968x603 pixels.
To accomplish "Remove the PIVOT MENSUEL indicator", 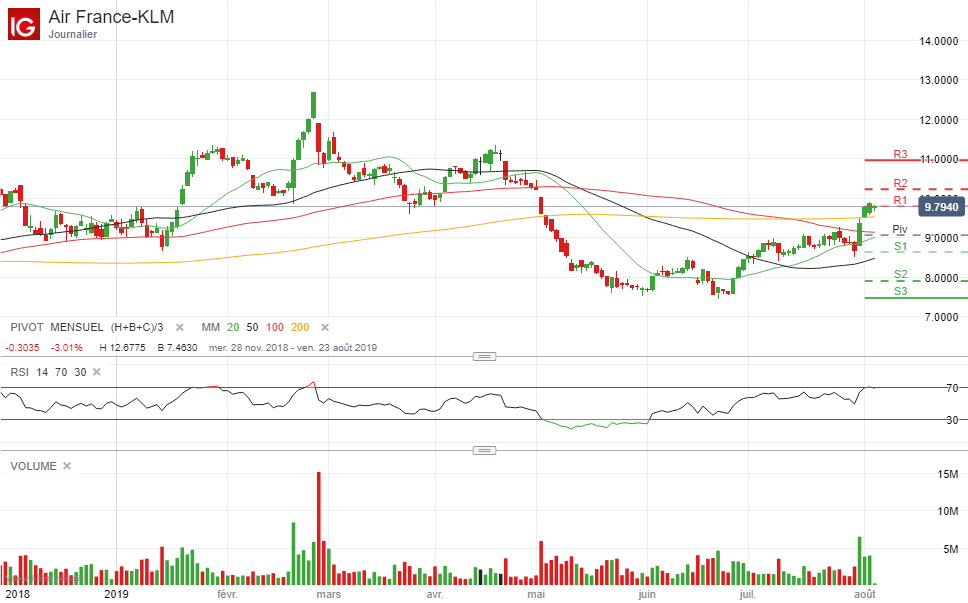I will click(180, 328).
